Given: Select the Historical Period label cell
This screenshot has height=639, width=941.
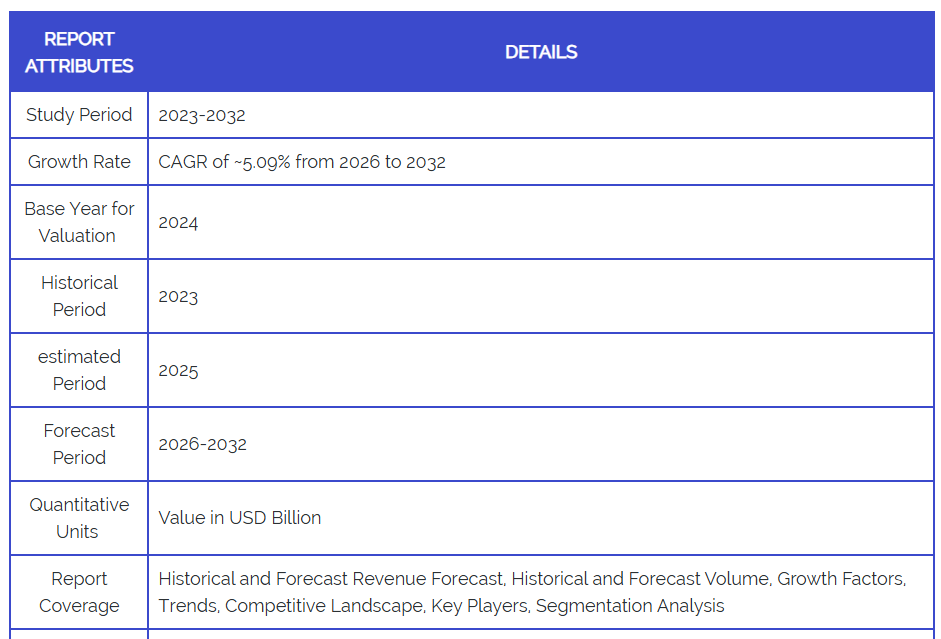Looking at the screenshot, I should [79, 296].
